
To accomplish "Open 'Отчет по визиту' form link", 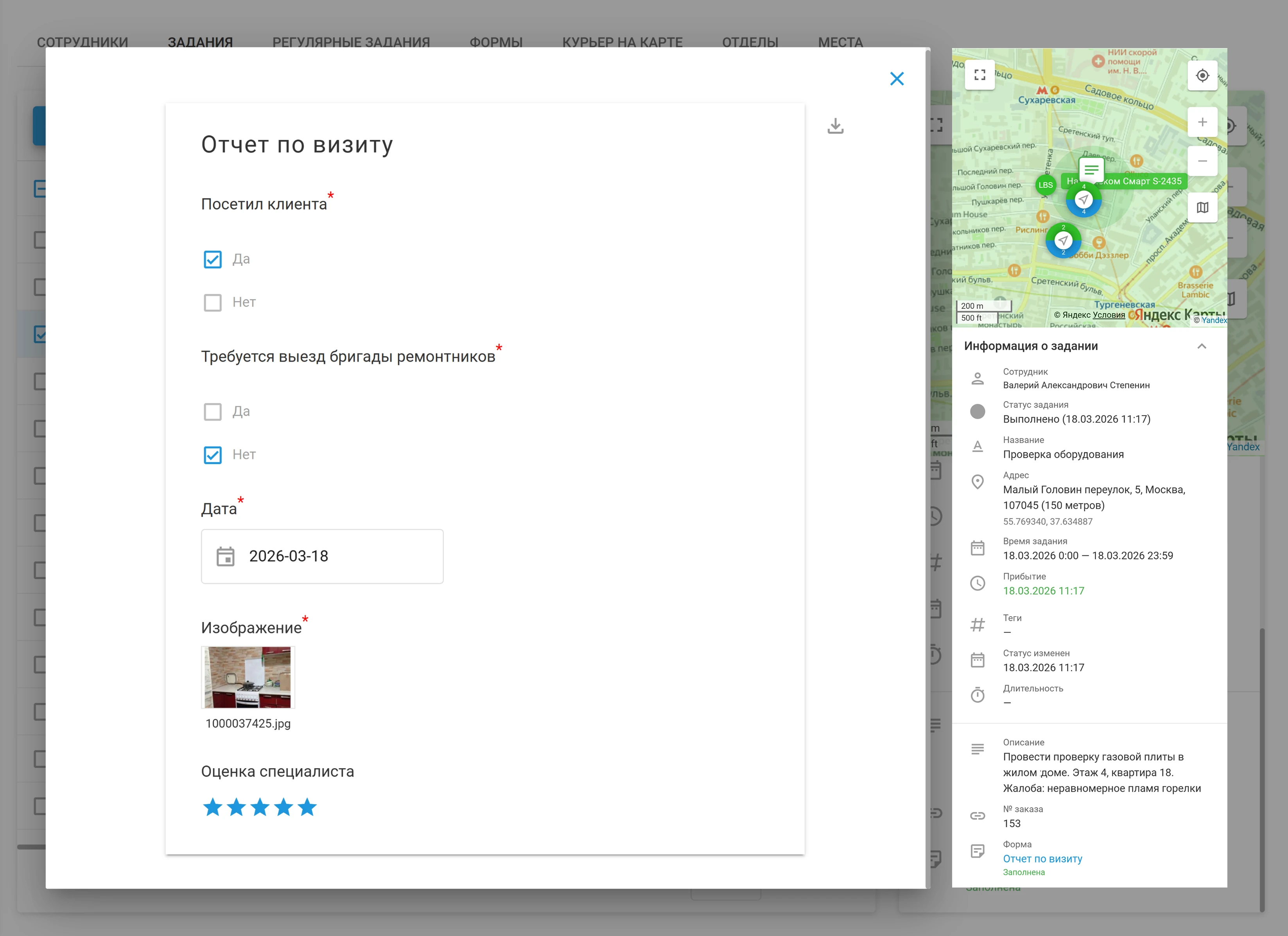I will [1042, 859].
